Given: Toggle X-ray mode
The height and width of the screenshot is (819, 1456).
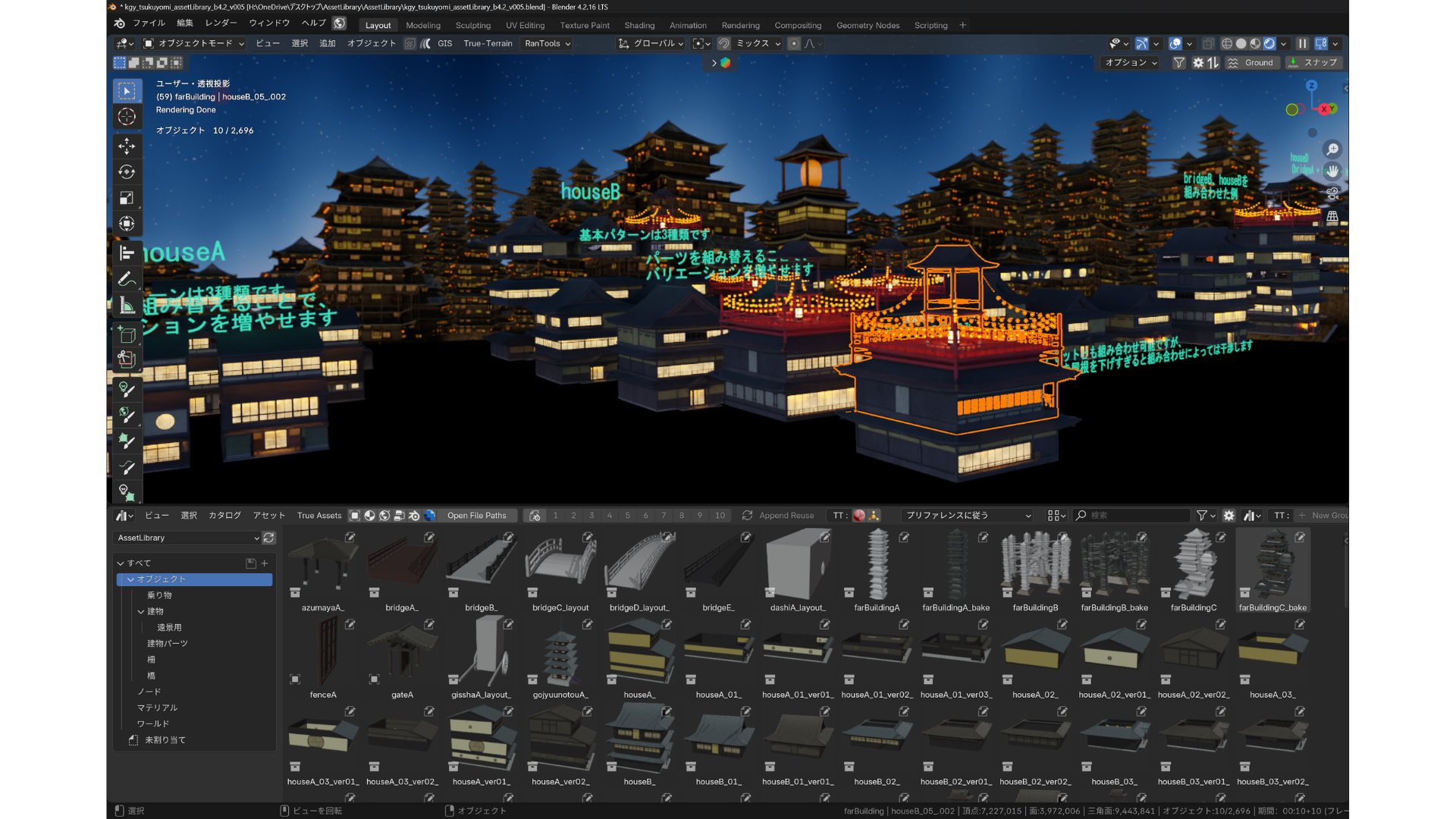Looking at the screenshot, I should point(1208,44).
